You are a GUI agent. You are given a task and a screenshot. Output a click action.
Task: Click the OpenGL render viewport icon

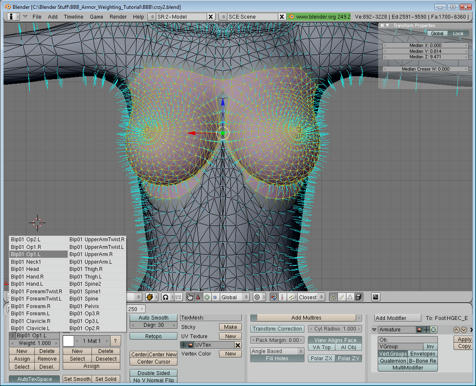click(375, 297)
